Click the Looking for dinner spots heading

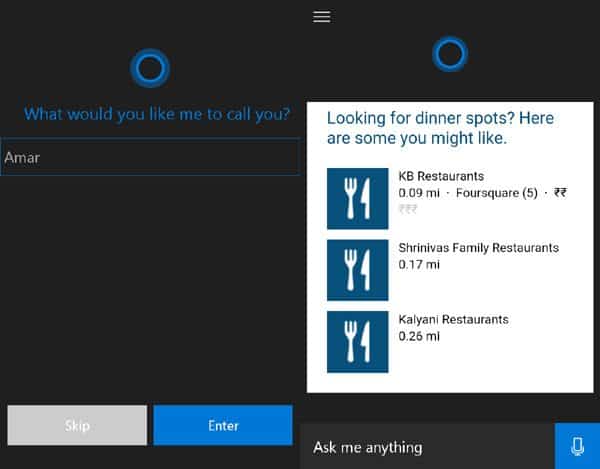coord(440,128)
